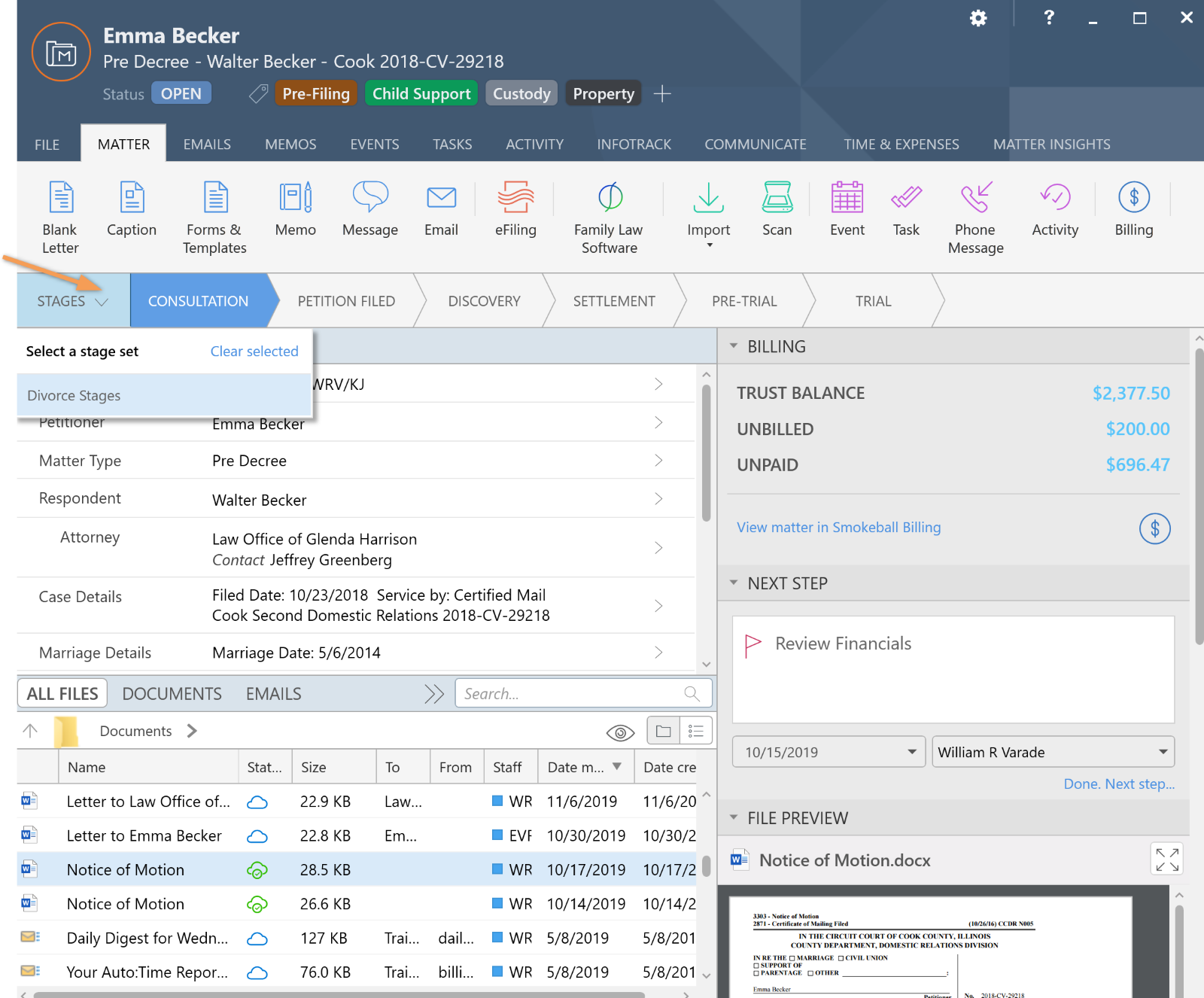Launch the eFiling tool
1204x998 pixels.
point(515,209)
